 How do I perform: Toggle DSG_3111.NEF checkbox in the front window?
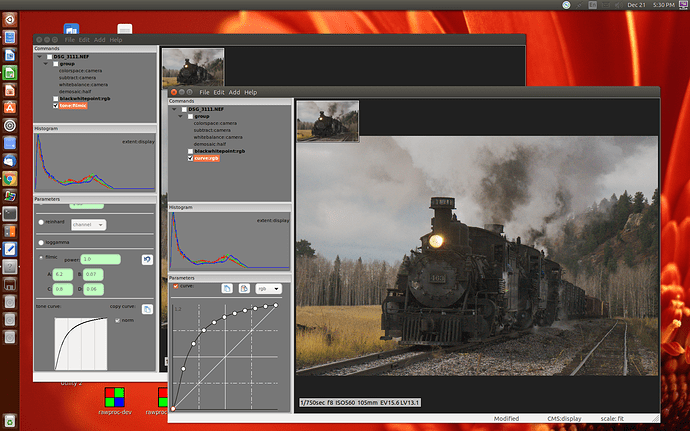[184, 109]
